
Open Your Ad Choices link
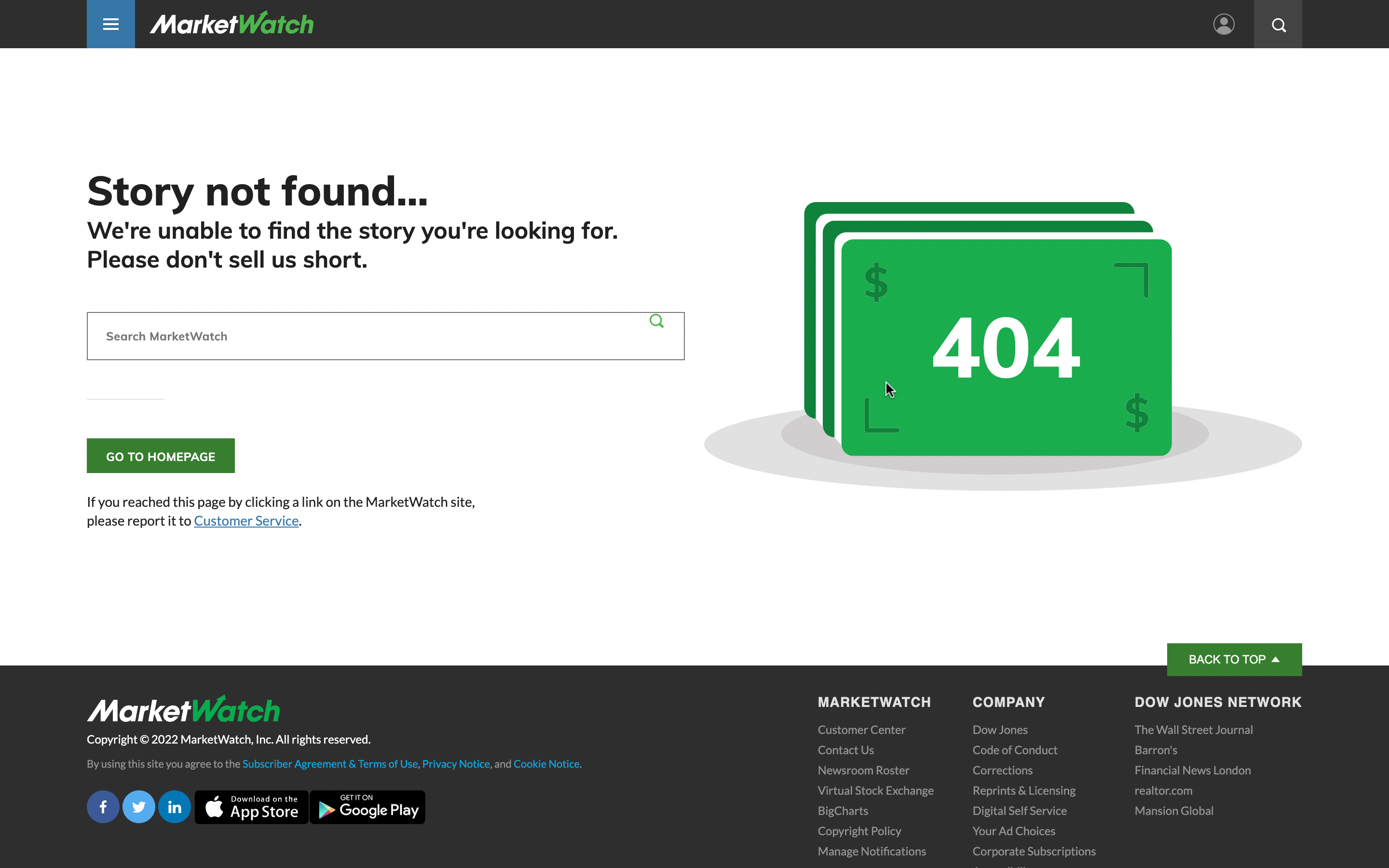[1014, 831]
